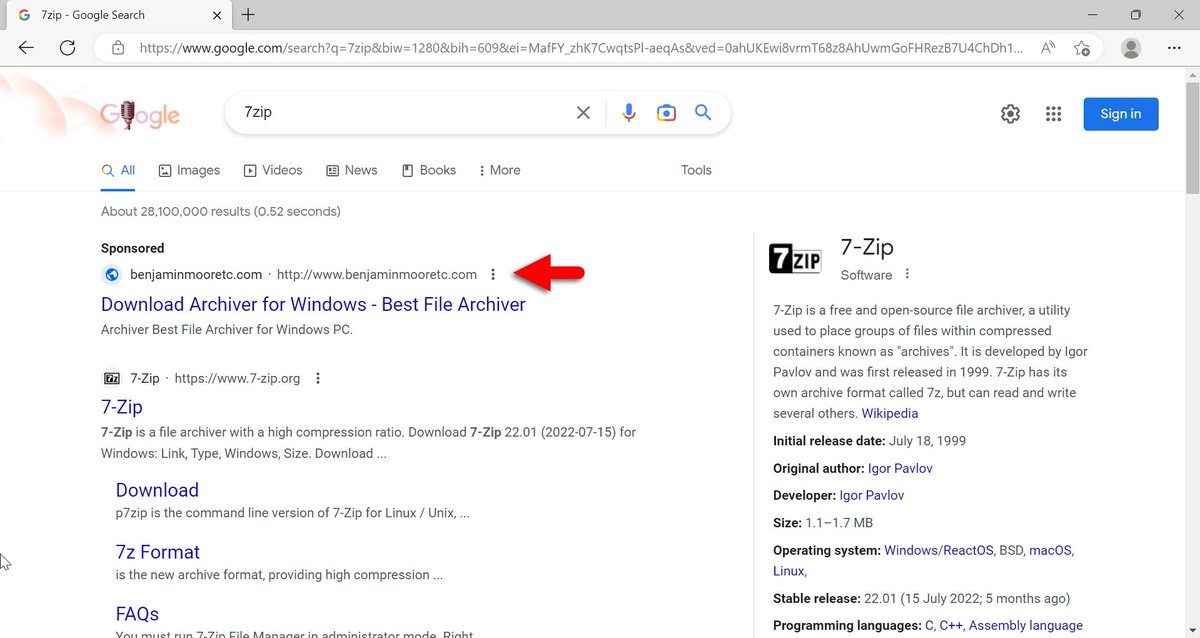Open the browser profile avatar

click(x=1131, y=47)
